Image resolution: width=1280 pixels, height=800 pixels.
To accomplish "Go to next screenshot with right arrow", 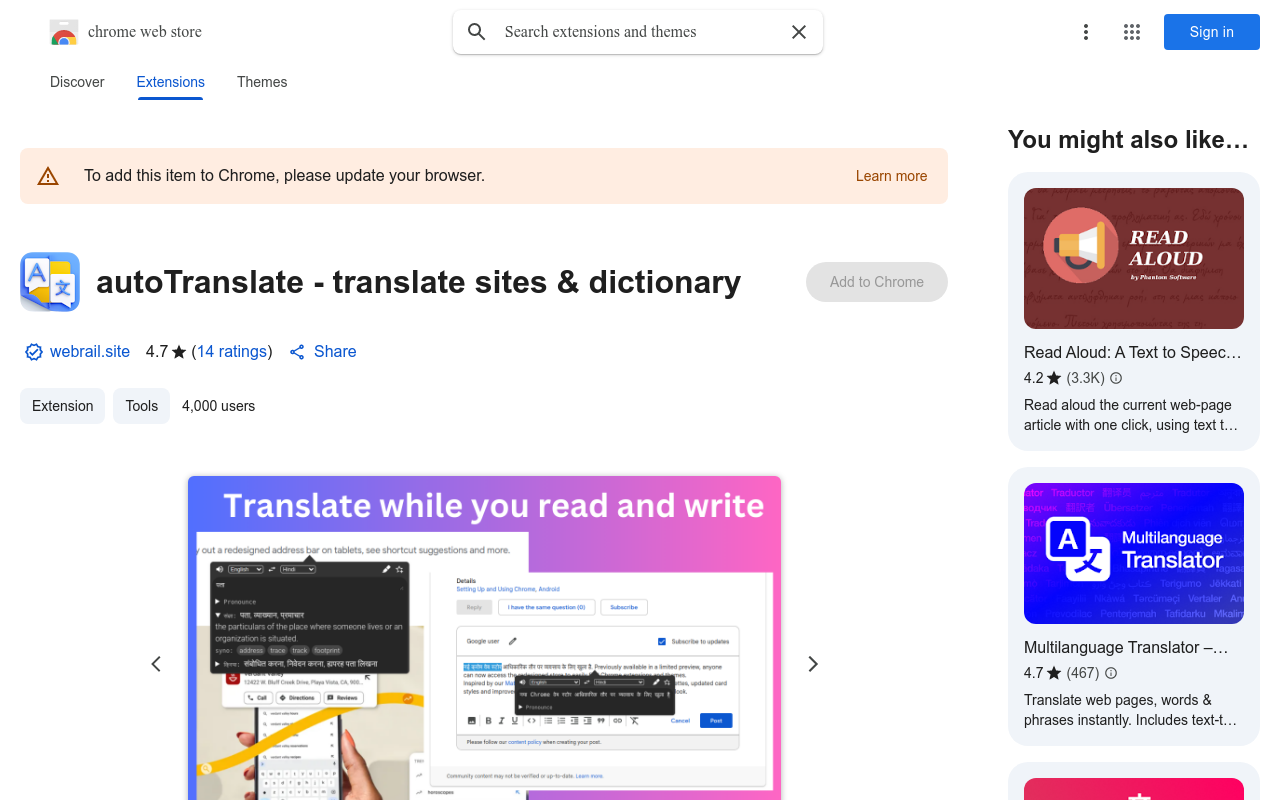I will point(813,664).
